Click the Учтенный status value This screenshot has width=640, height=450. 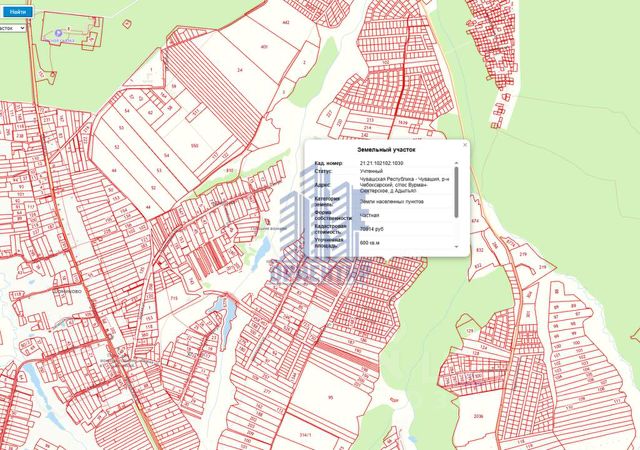371,171
